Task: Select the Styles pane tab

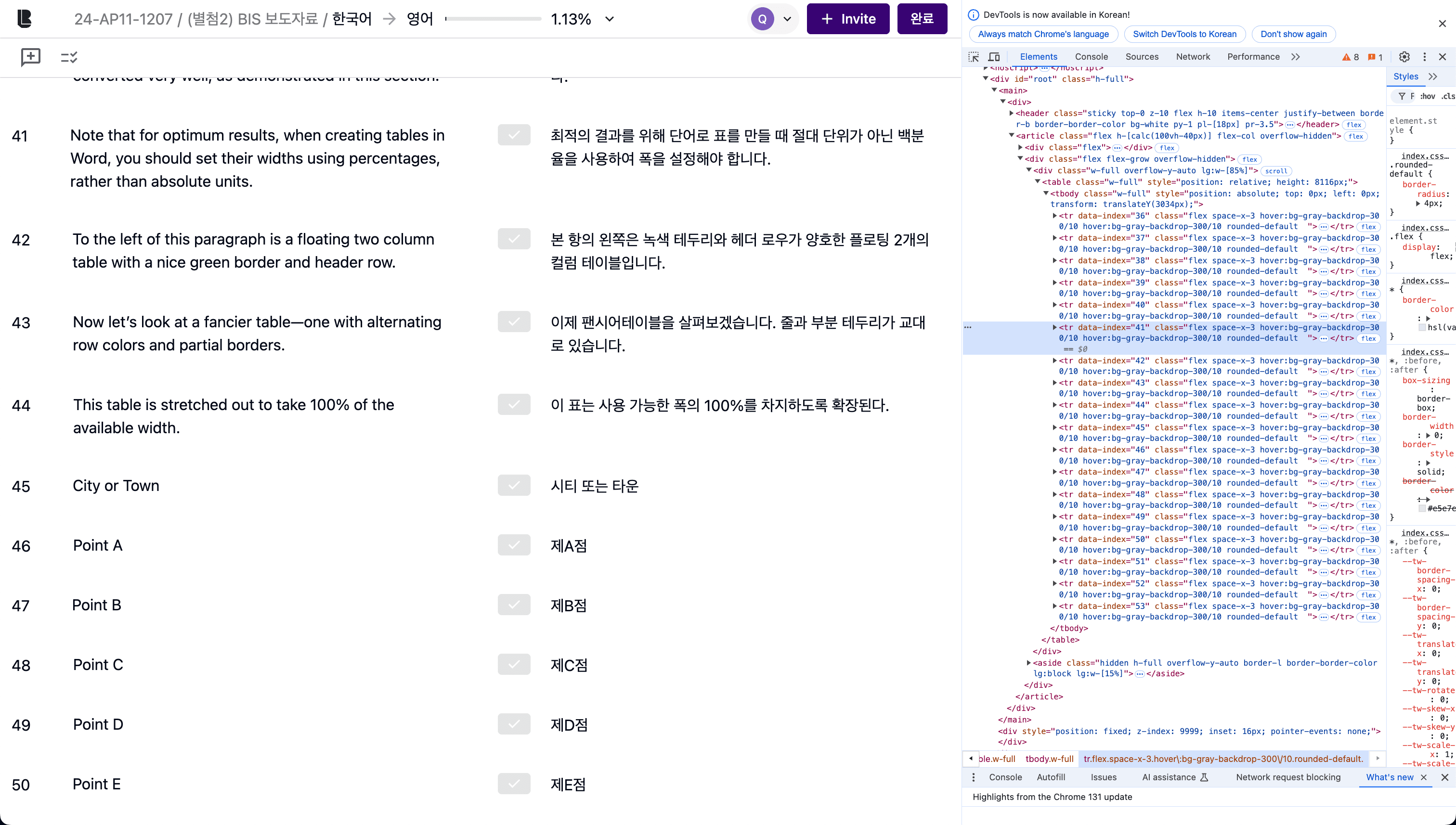Action: tap(1405, 77)
